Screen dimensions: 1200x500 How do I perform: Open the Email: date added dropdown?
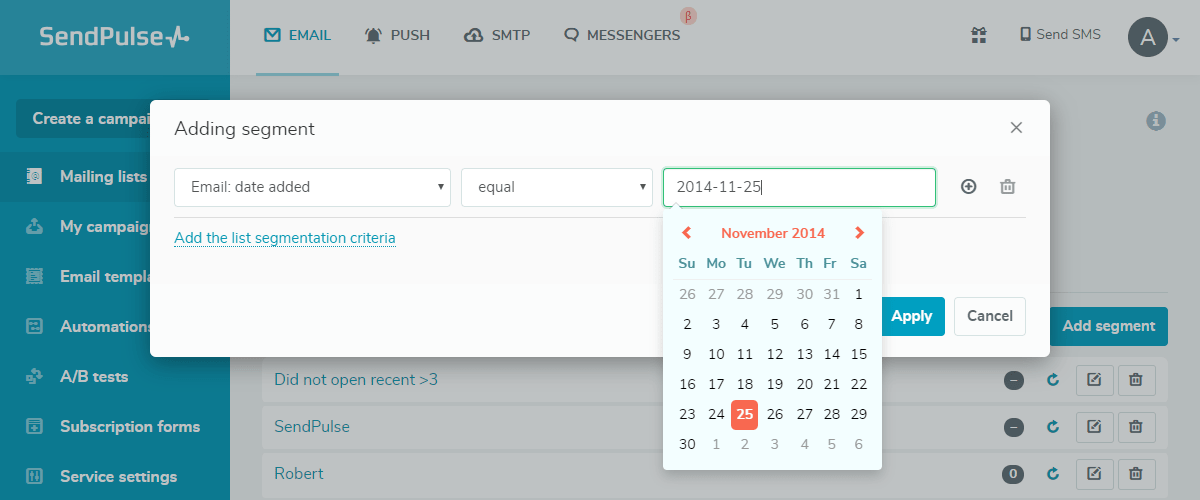click(312, 187)
